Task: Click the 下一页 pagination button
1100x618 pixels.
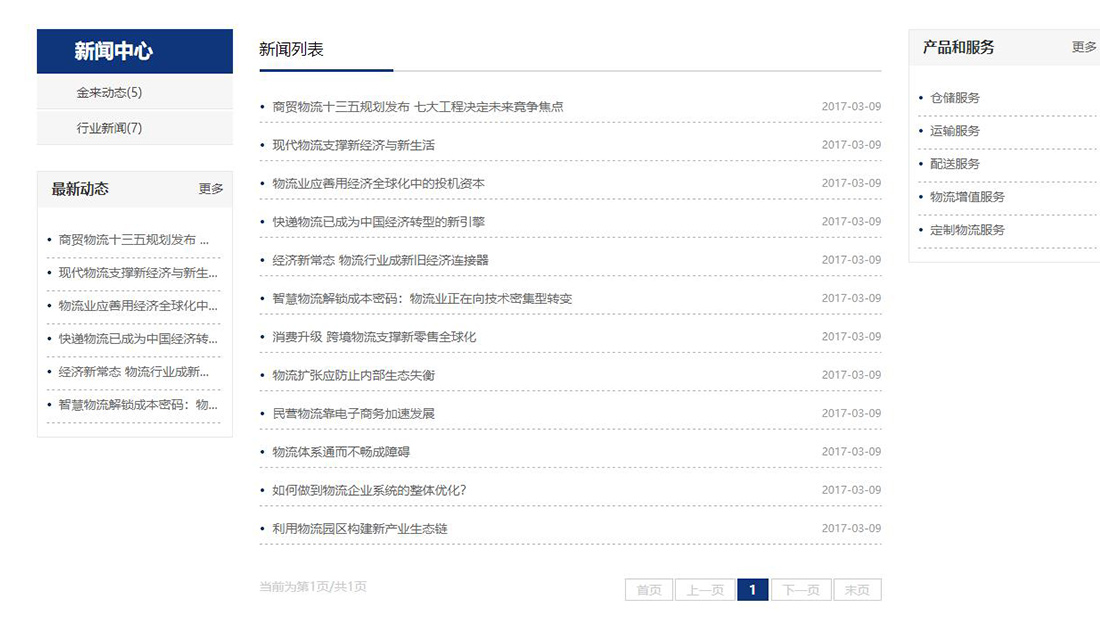Action: pyautogui.click(x=801, y=590)
